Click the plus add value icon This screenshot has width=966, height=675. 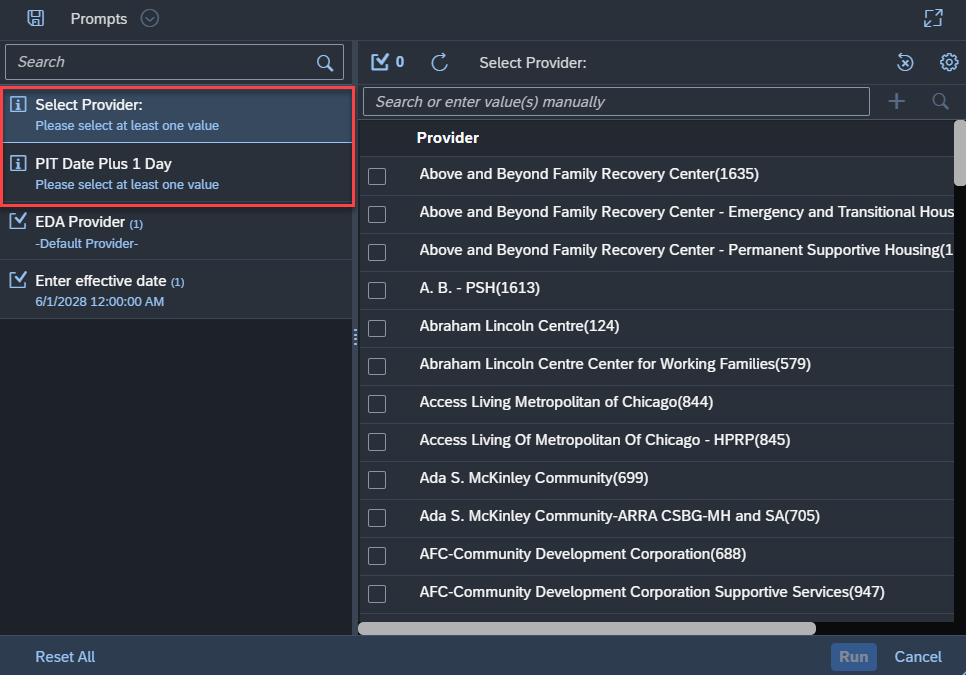(x=896, y=102)
